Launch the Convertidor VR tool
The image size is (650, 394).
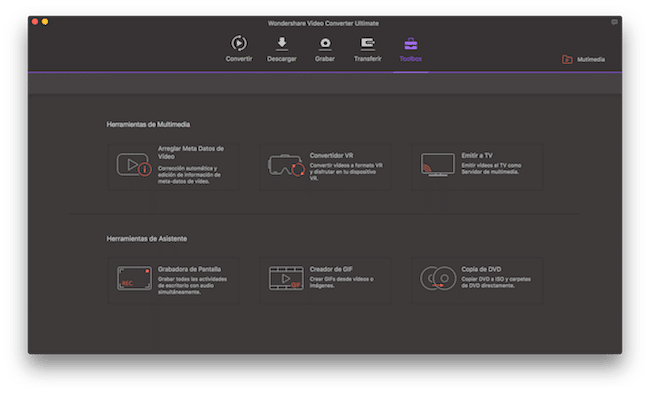(x=325, y=167)
